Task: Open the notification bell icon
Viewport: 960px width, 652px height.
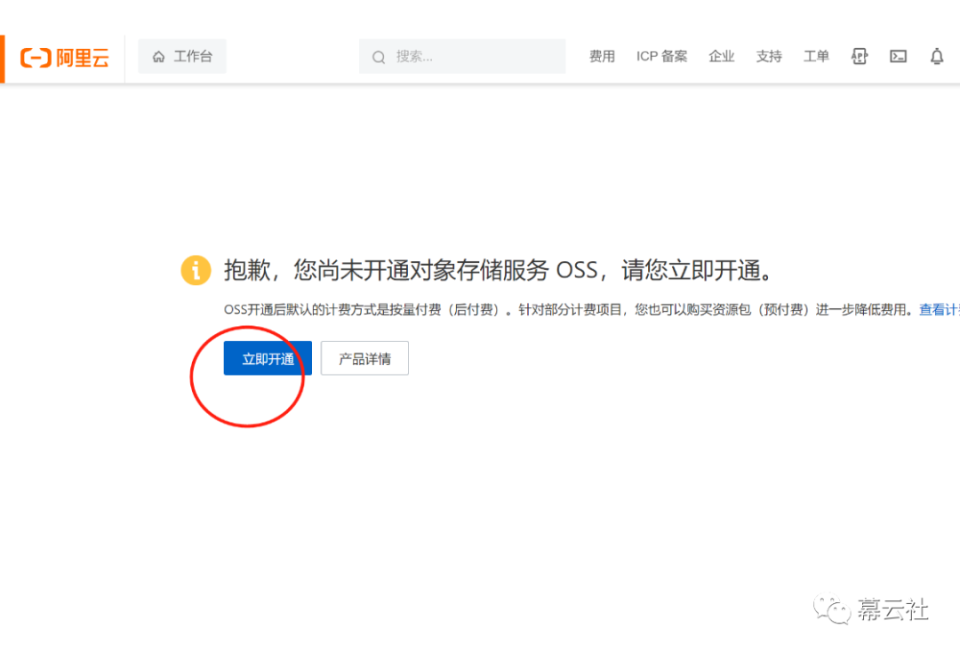Action: [936, 56]
